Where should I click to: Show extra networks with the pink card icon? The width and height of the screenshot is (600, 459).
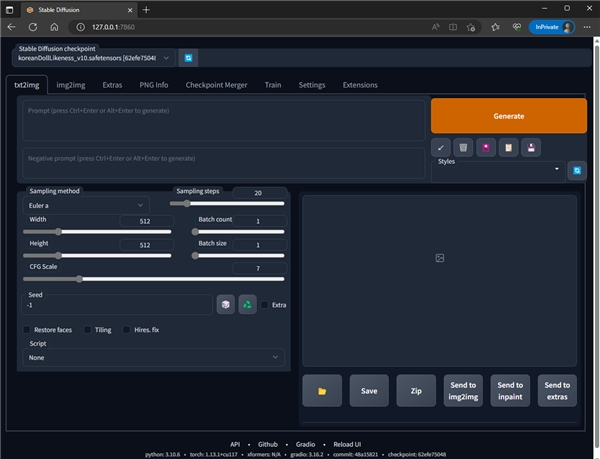(486, 148)
